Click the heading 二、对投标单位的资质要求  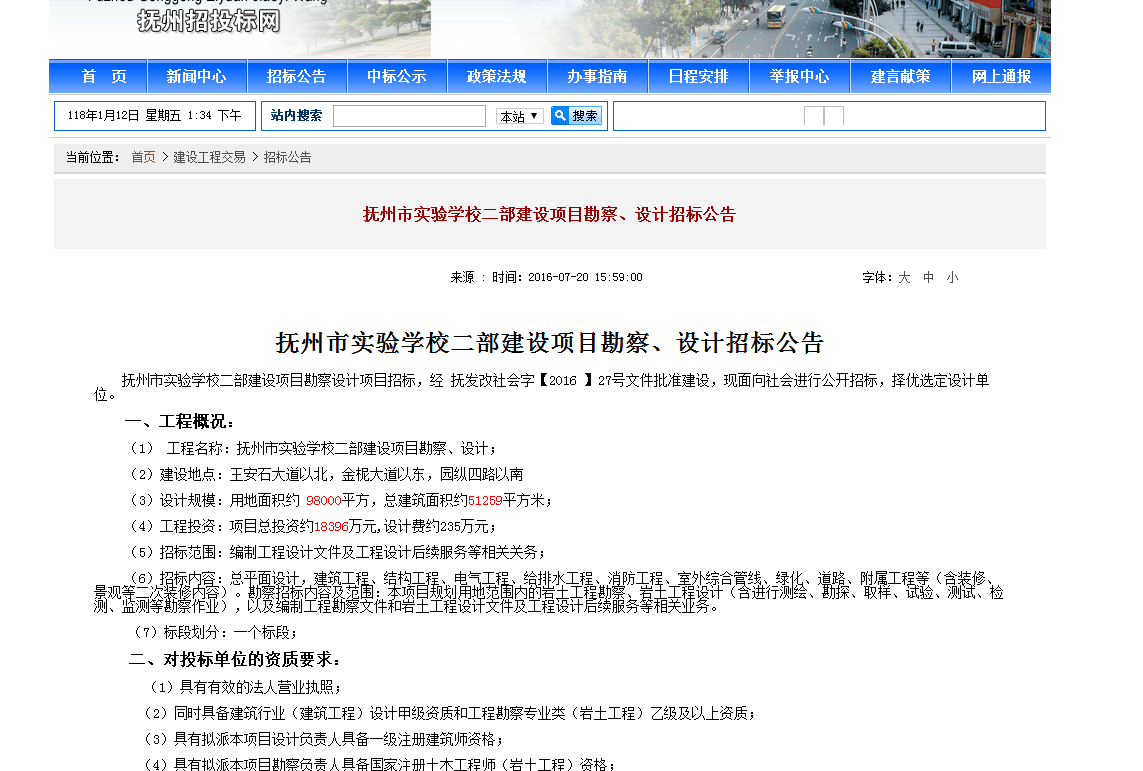point(234,660)
